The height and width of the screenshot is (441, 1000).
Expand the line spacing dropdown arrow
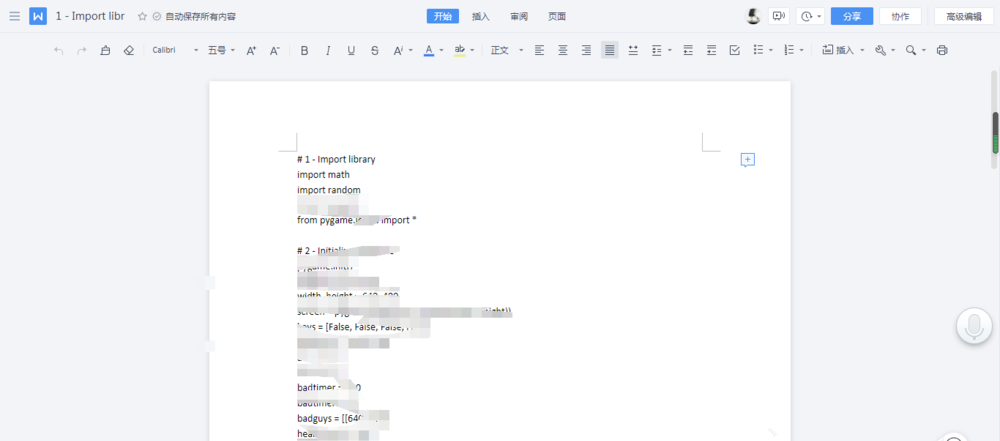[670, 50]
